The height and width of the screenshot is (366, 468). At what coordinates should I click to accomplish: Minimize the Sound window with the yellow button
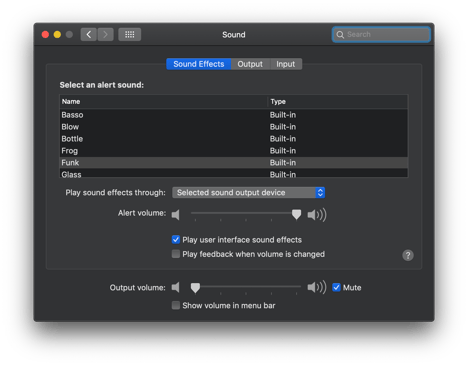coord(57,34)
